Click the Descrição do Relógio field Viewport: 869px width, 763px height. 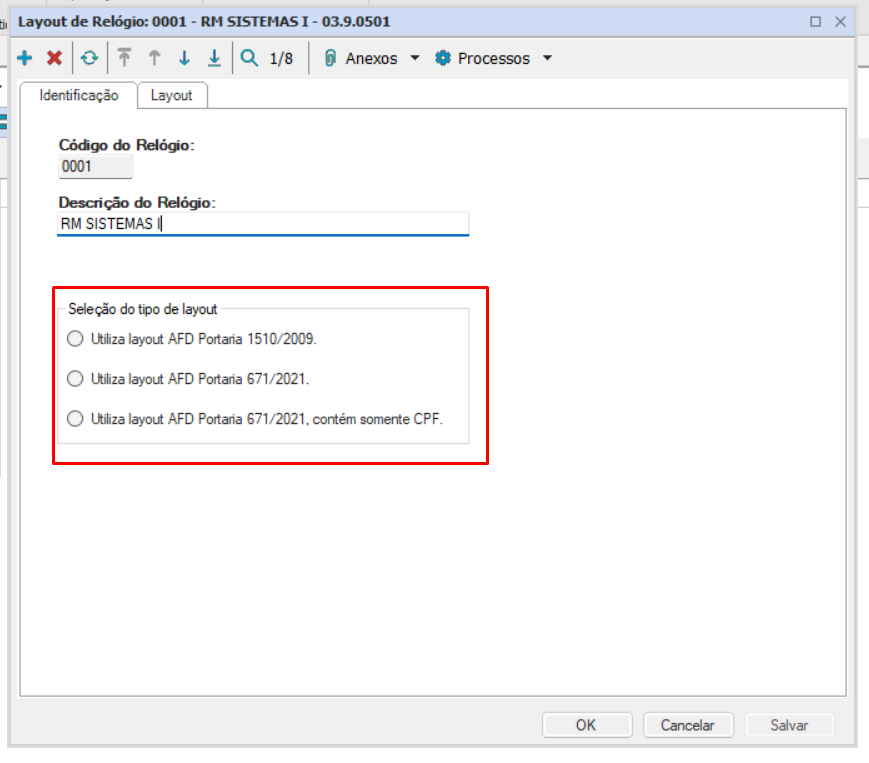coord(263,224)
